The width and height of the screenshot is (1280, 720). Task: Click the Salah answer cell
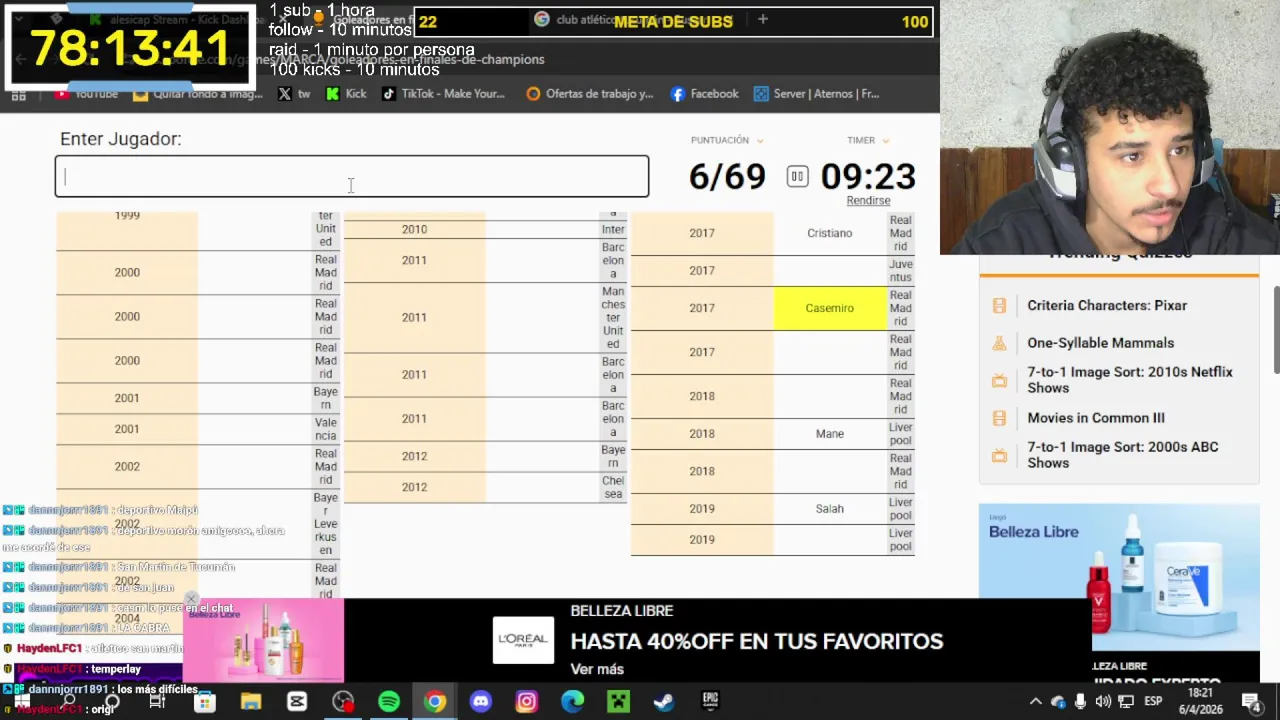(830, 509)
